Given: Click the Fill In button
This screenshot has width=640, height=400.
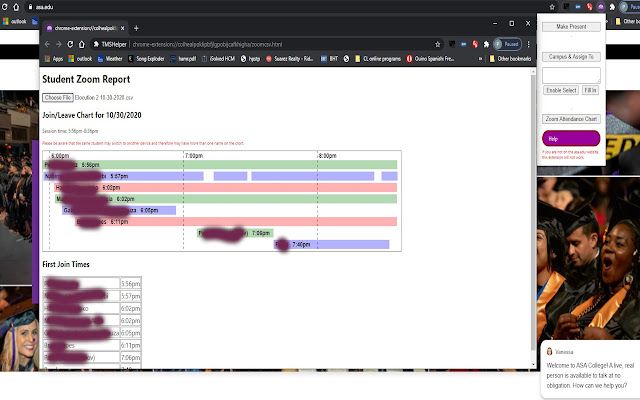Looking at the screenshot, I should pyautogui.click(x=590, y=90).
